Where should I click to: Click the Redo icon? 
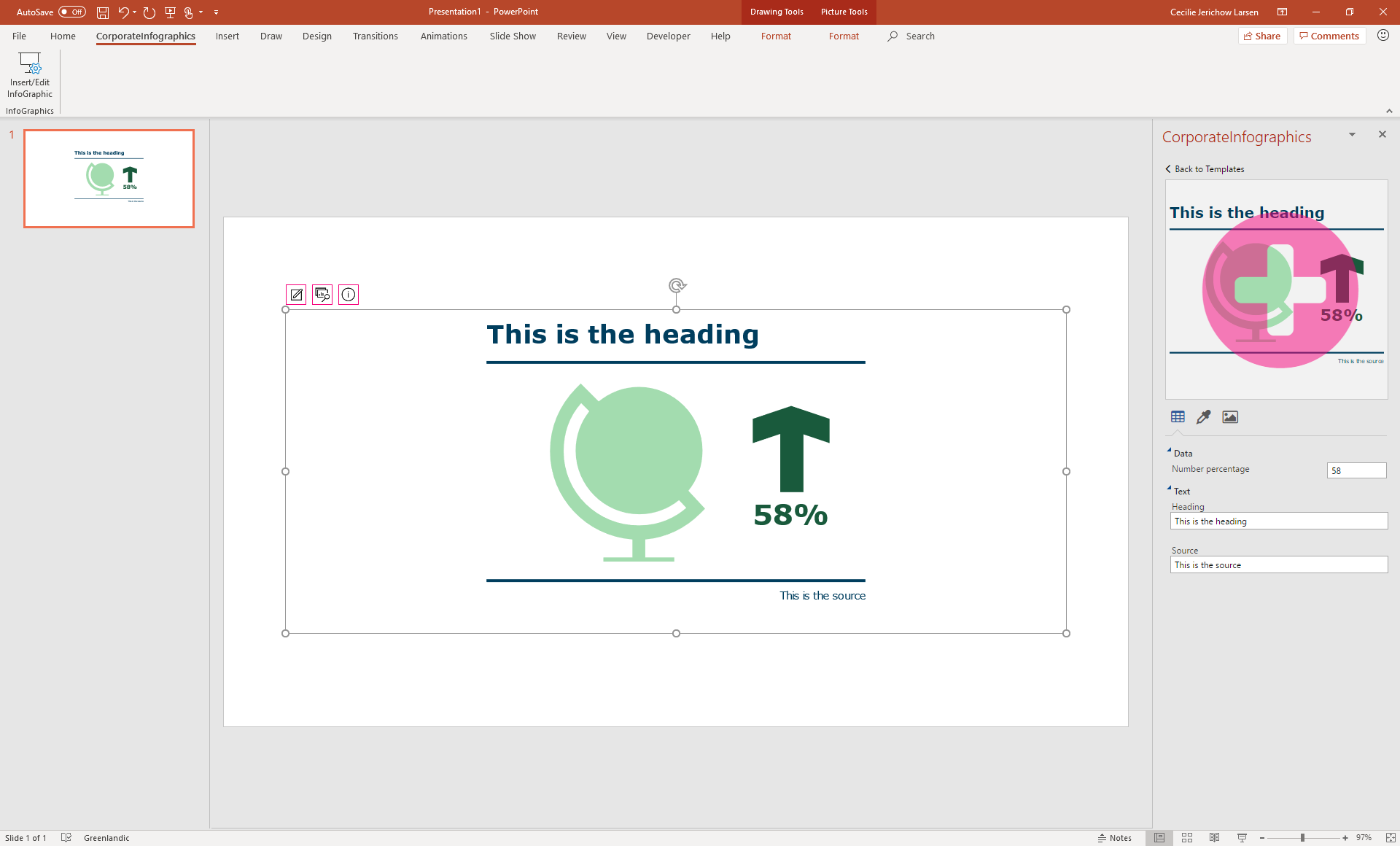click(x=149, y=12)
